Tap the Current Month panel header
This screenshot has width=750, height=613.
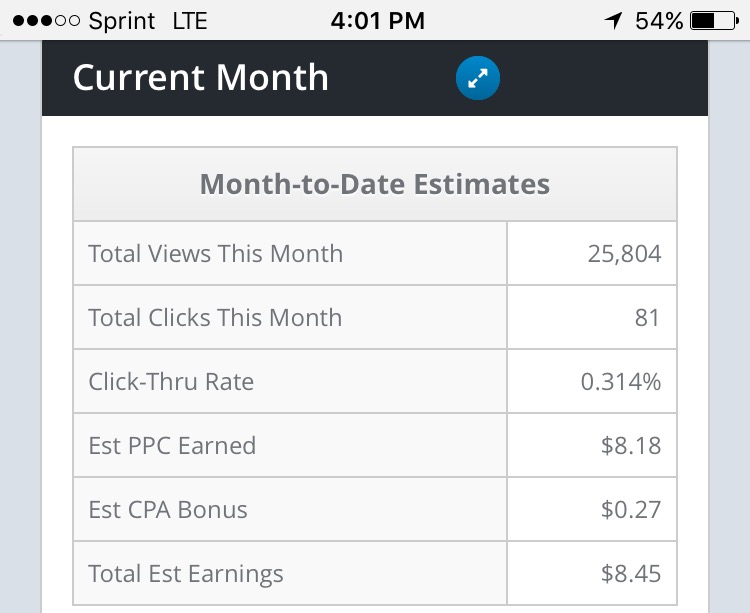201,78
